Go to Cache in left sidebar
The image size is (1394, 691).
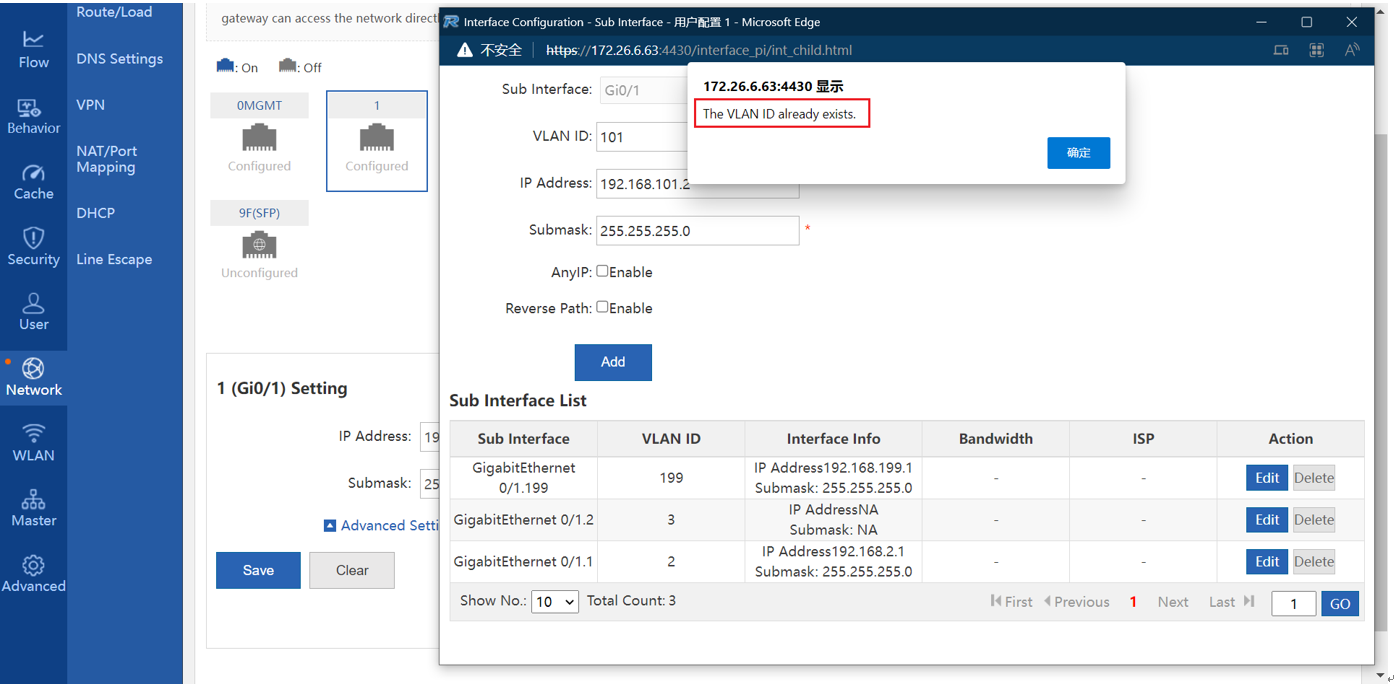pyautogui.click(x=33, y=181)
